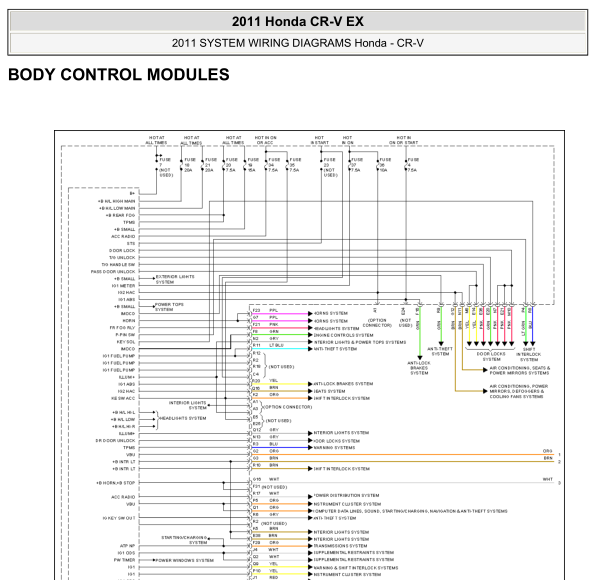Click the 'IG KEY SW OUT' terminal label
This screenshot has width=606, height=580.
tap(119, 518)
